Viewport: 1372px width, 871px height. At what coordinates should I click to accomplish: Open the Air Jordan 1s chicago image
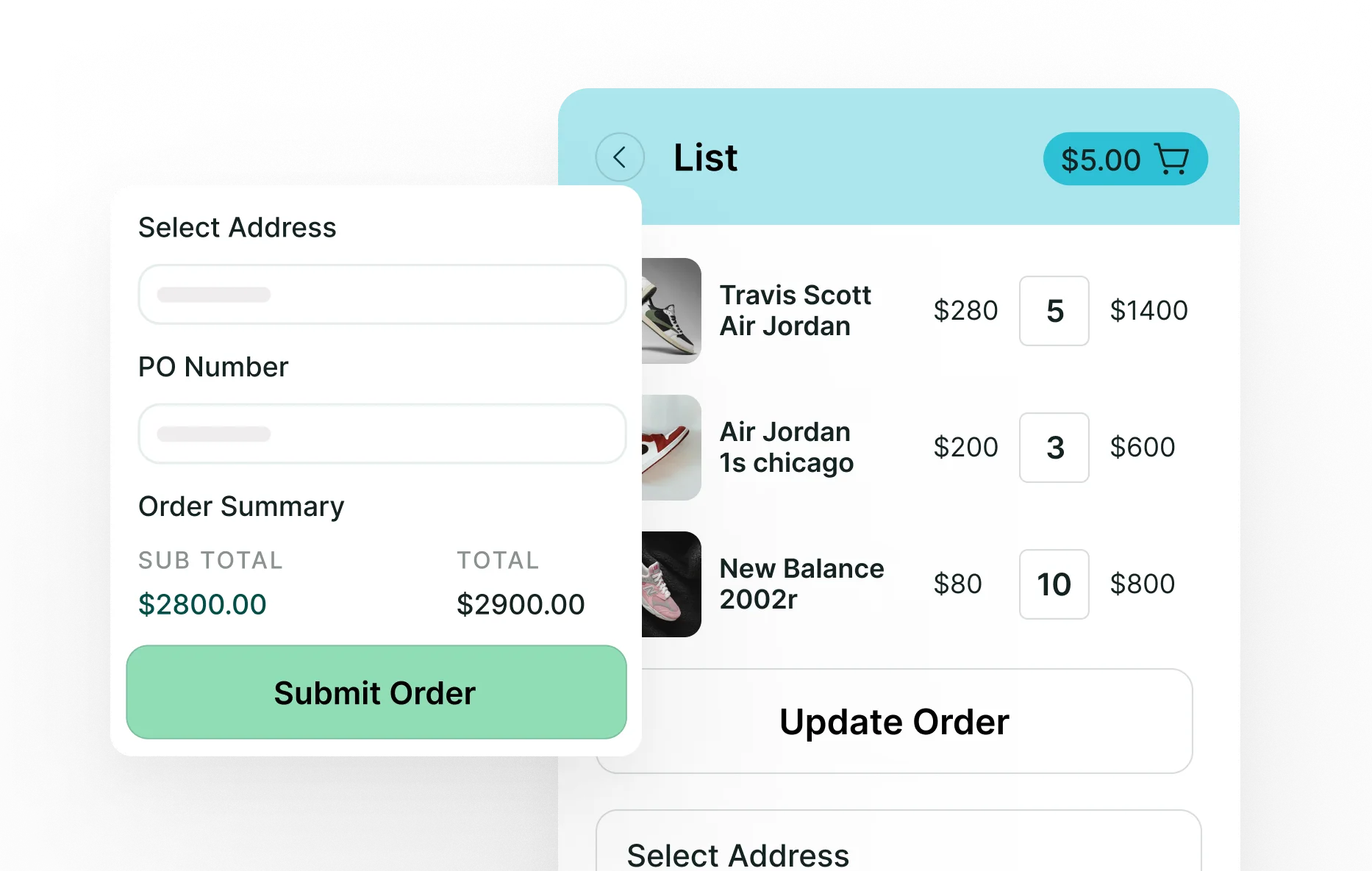click(x=669, y=447)
